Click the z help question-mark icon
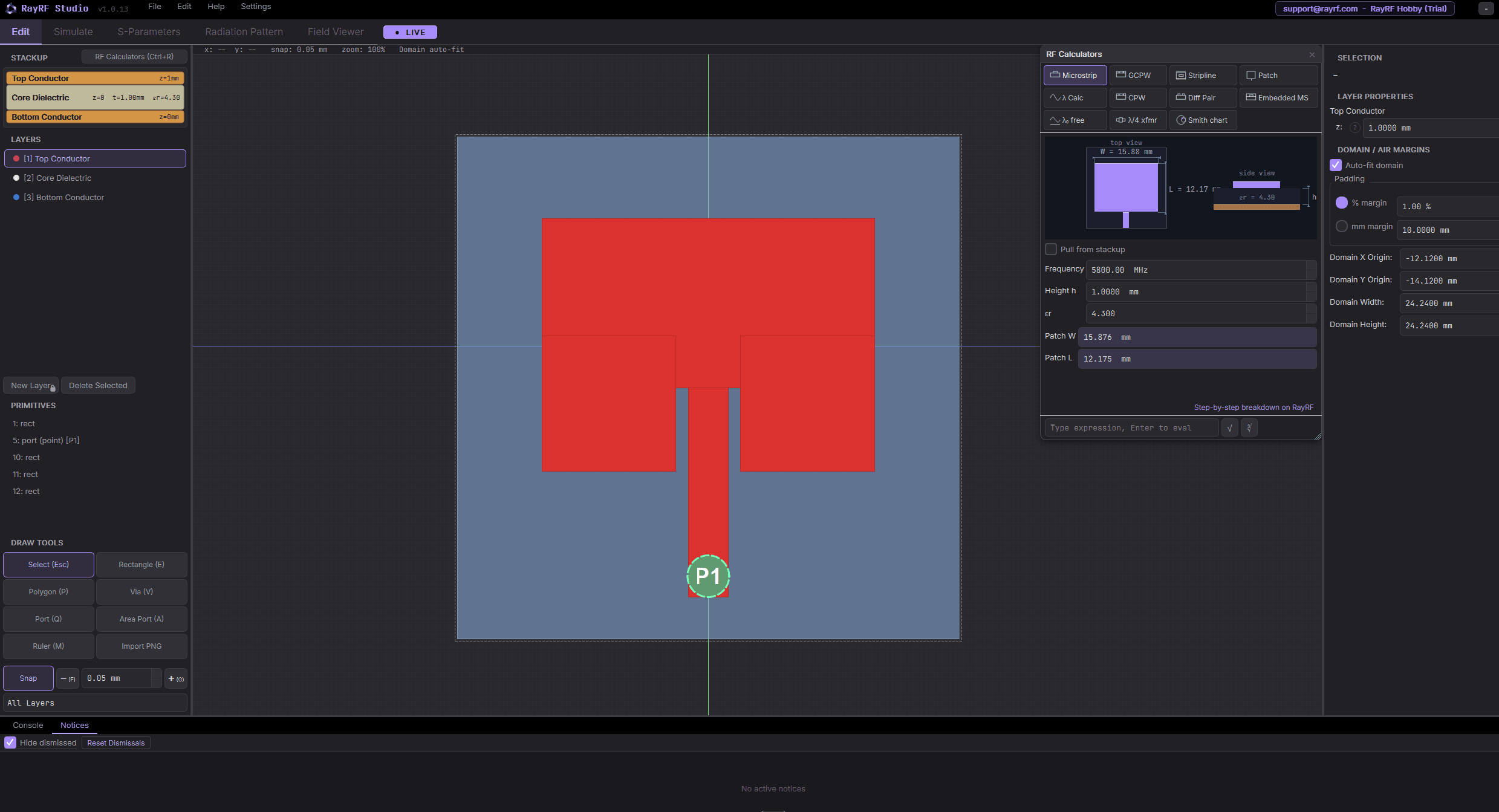The image size is (1499, 812). (x=1354, y=128)
